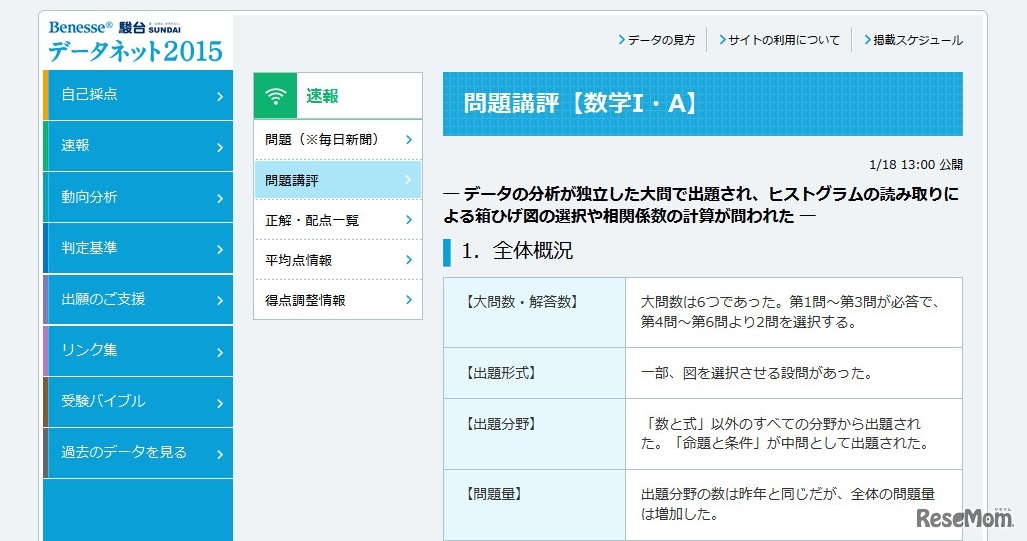Click the text starting 大問数は6つであった

tap(791, 312)
